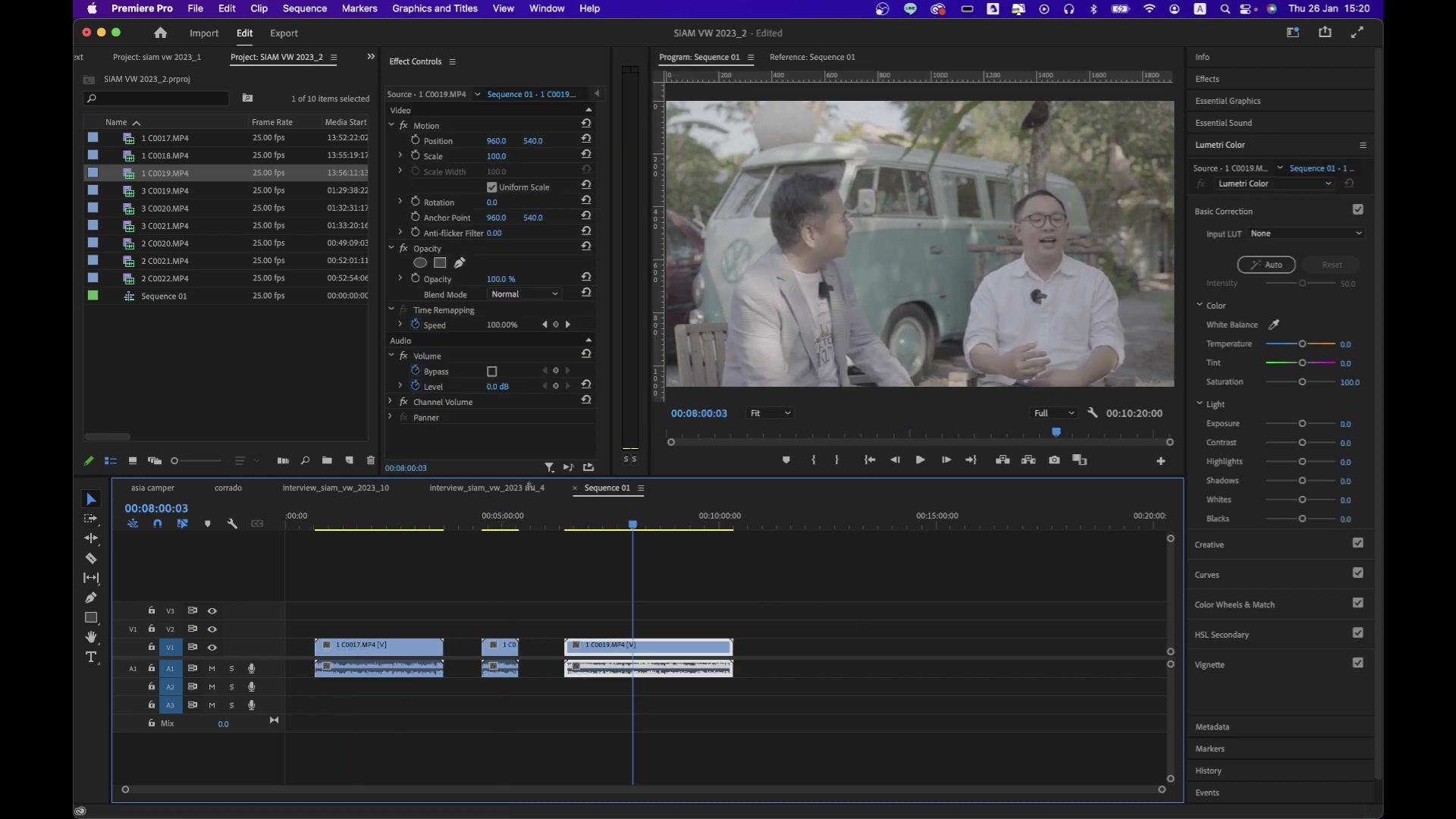
Task: Toggle Snap in Timeline magnet icon
Action: click(x=157, y=523)
